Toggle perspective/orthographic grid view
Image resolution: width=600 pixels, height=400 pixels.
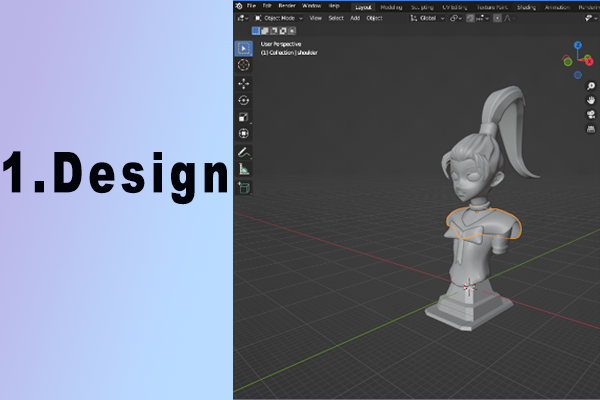pyautogui.click(x=591, y=129)
